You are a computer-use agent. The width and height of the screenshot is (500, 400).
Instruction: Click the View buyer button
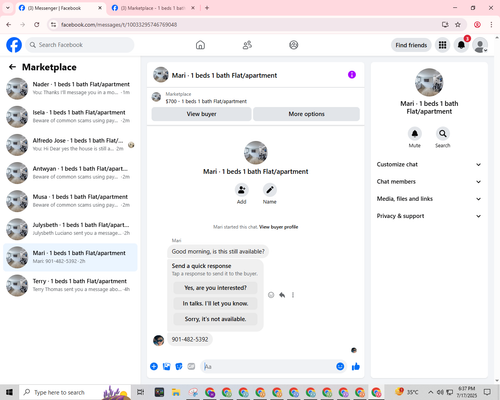[201, 114]
